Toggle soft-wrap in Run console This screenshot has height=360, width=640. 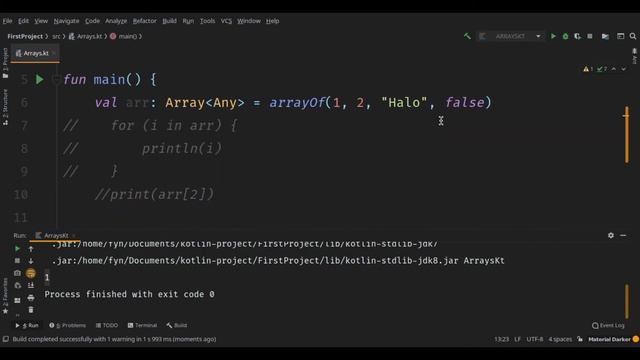[x=31, y=273]
